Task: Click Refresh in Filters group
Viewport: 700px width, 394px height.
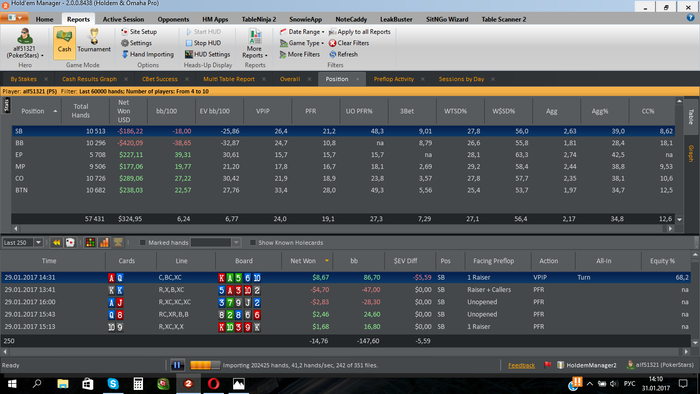Action: tap(343, 54)
